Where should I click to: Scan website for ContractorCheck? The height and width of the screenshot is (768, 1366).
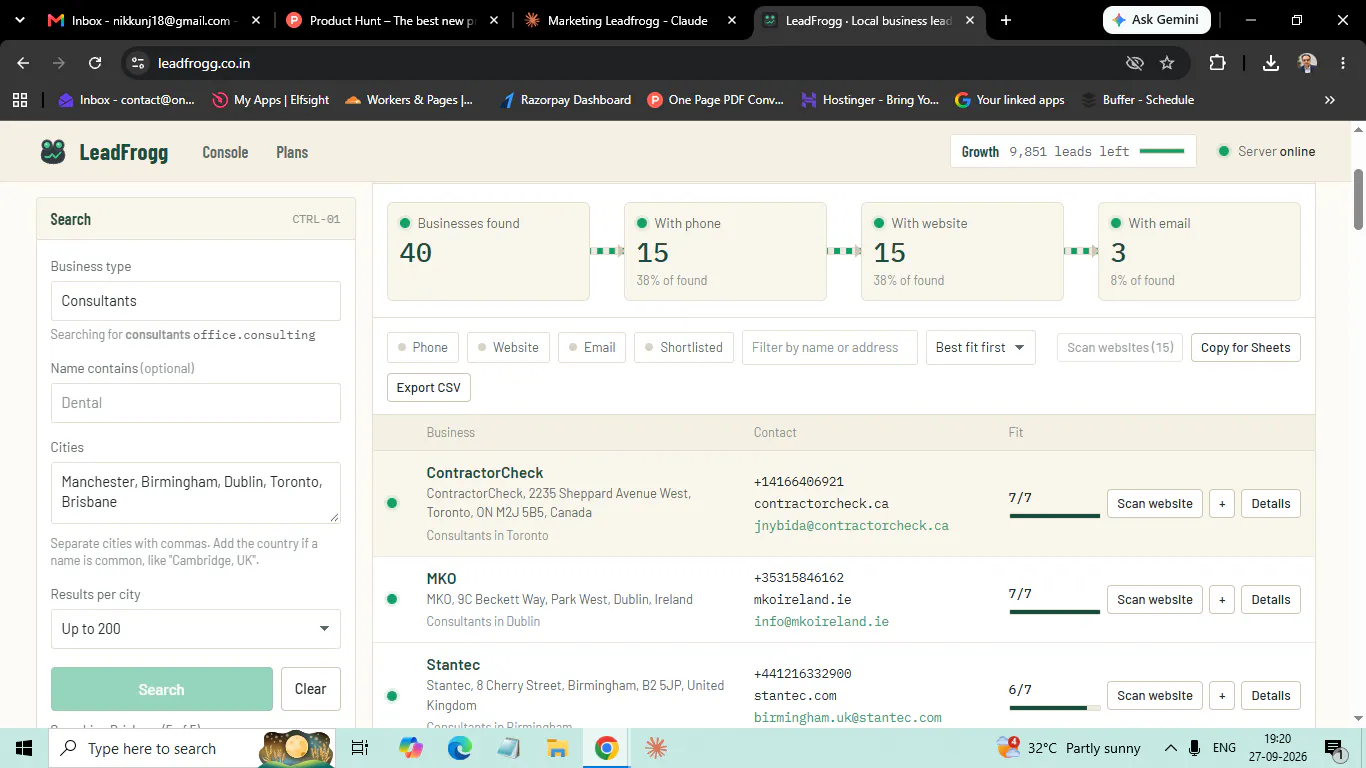(x=1155, y=504)
